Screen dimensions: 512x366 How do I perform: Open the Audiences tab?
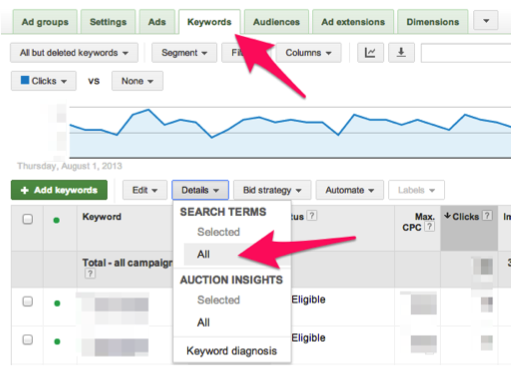[276, 22]
